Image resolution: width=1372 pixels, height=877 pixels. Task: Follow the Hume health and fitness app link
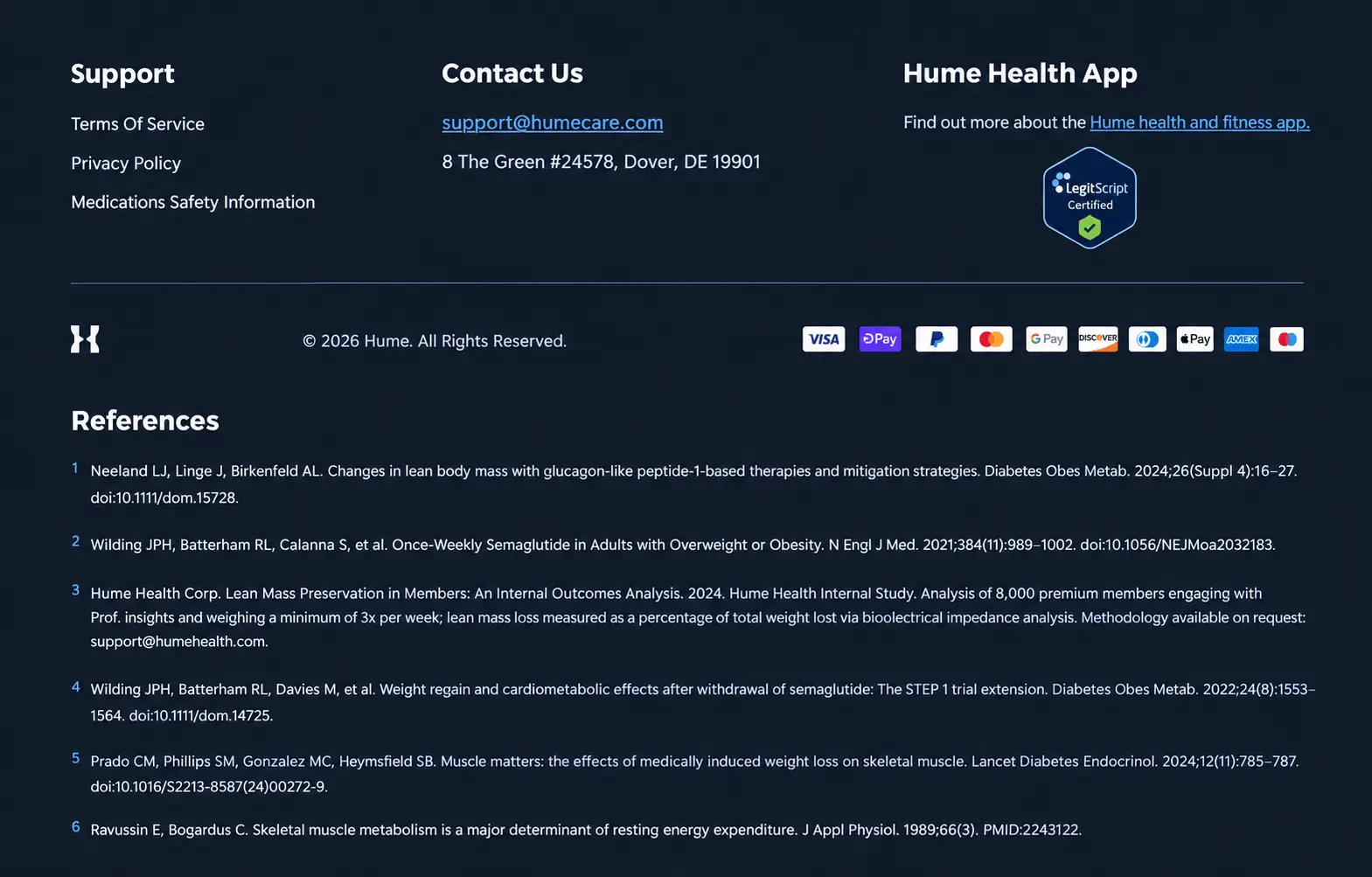tap(1200, 122)
